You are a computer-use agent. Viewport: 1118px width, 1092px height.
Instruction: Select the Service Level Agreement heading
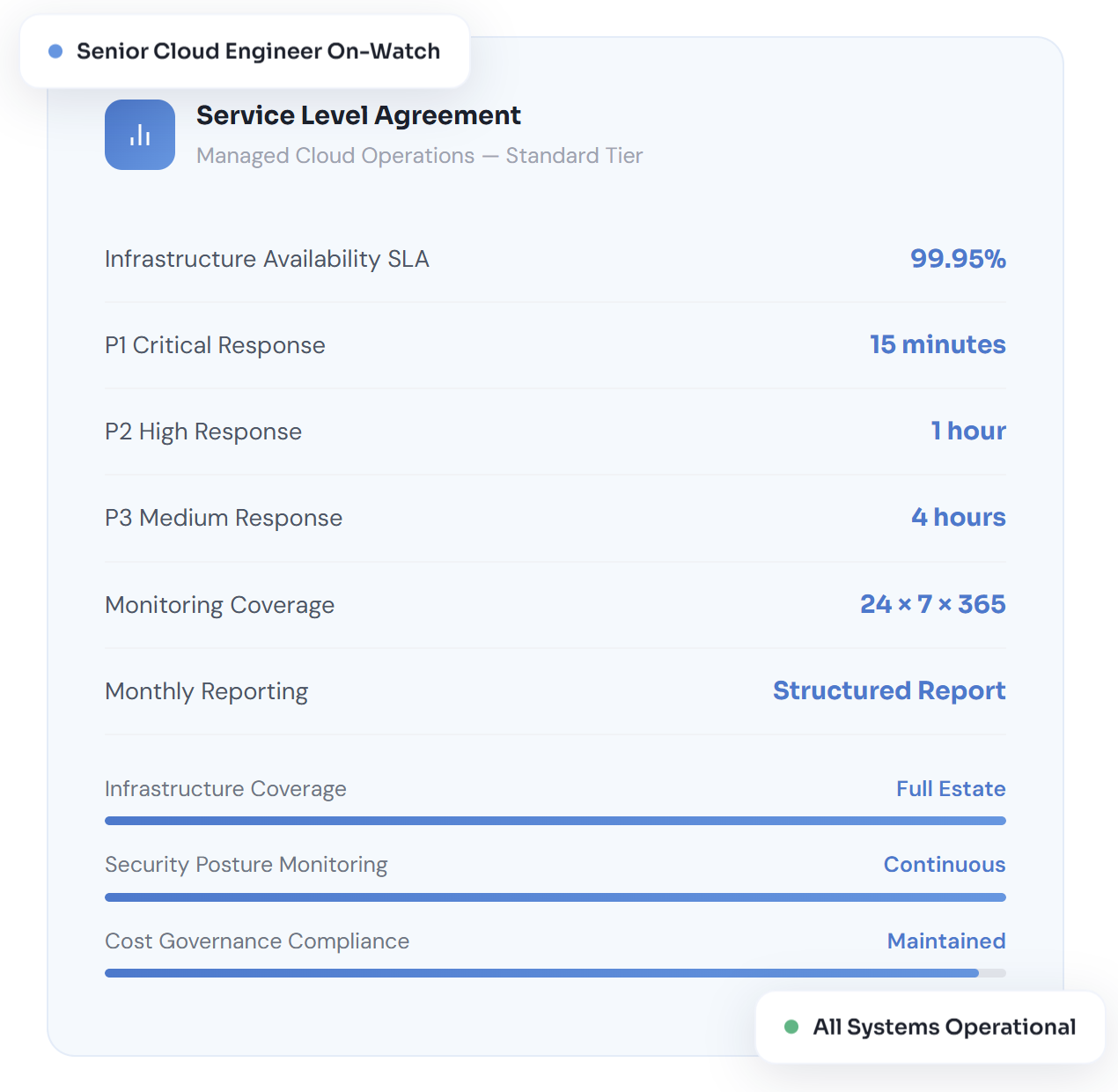358,115
